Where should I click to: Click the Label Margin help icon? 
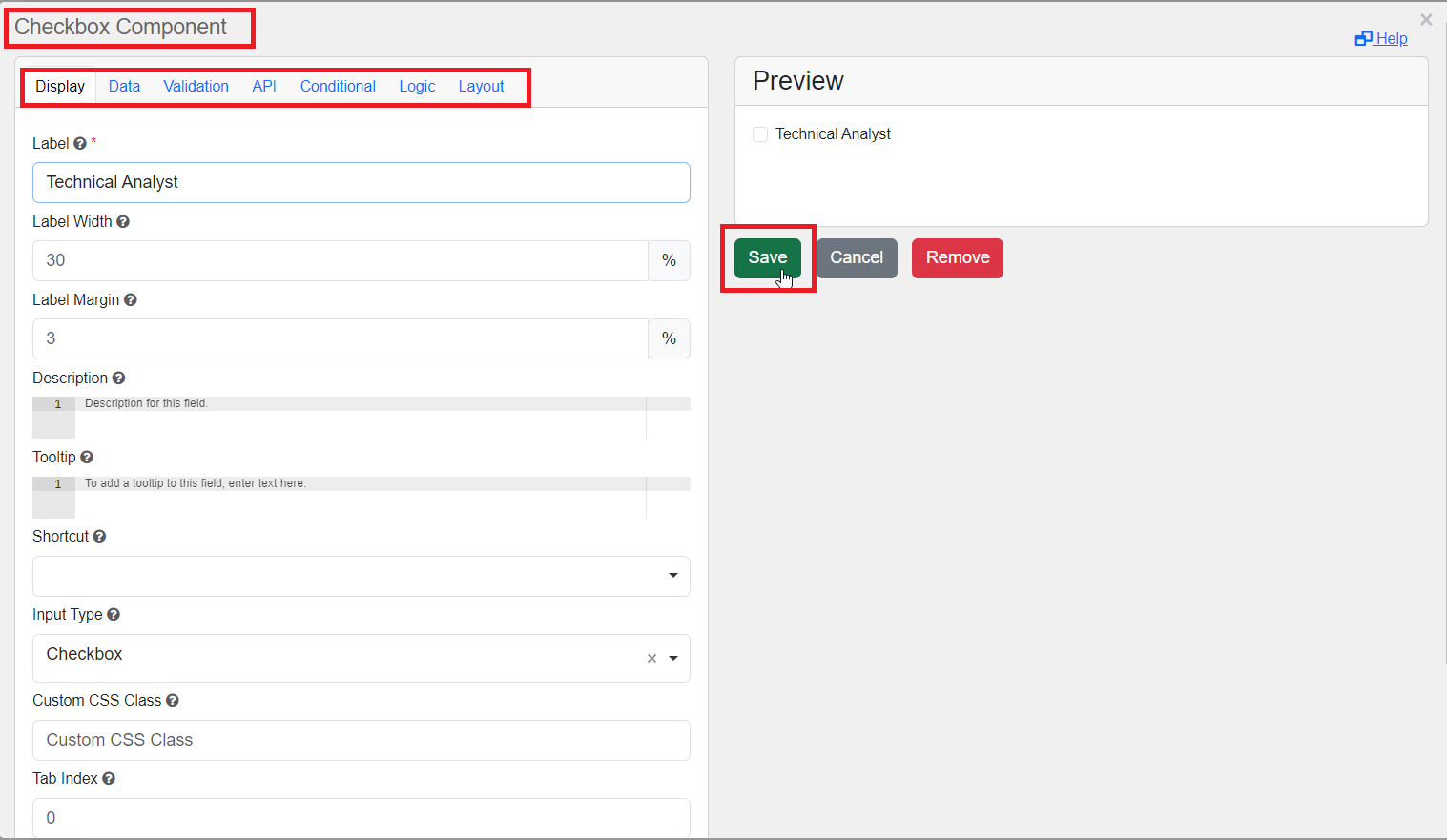(131, 299)
